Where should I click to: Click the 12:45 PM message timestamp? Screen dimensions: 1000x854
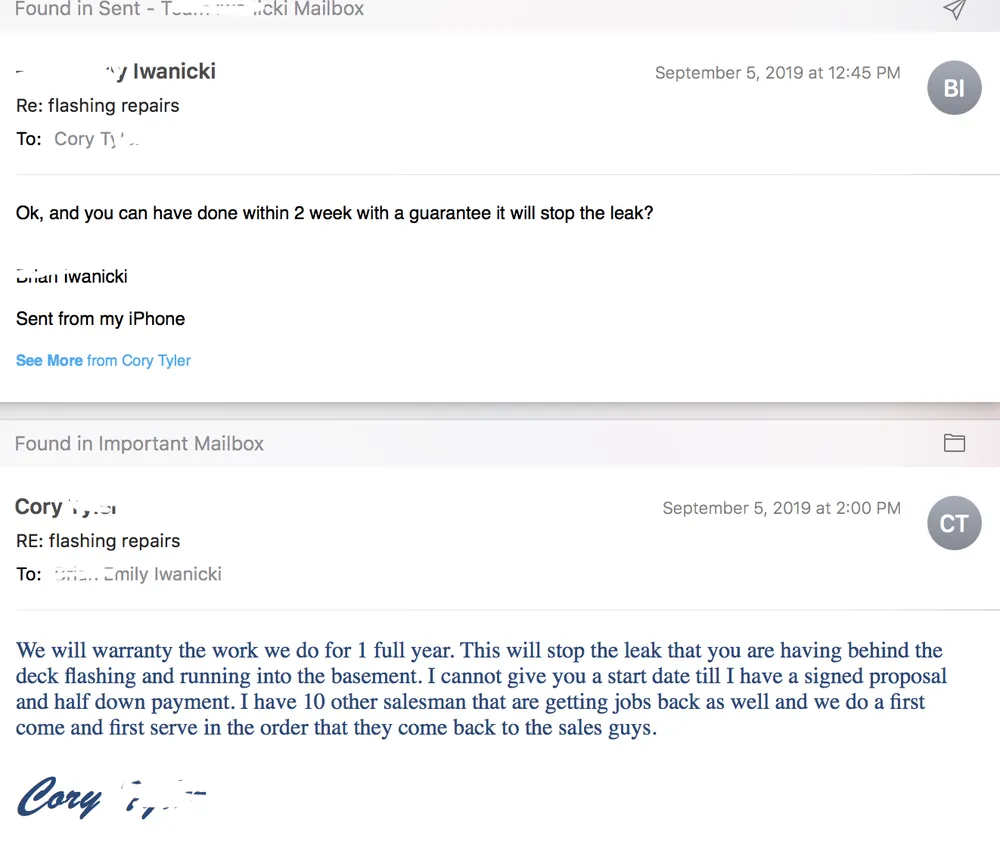[x=777, y=73]
